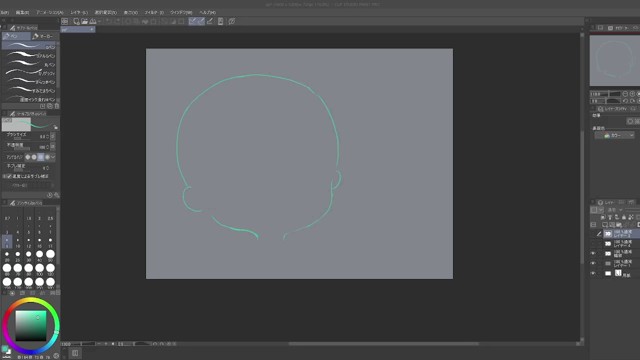Image resolution: width=640 pixels, height=360 pixels.
Task: Click the new canvas icon in command bar
Action: point(76,21)
